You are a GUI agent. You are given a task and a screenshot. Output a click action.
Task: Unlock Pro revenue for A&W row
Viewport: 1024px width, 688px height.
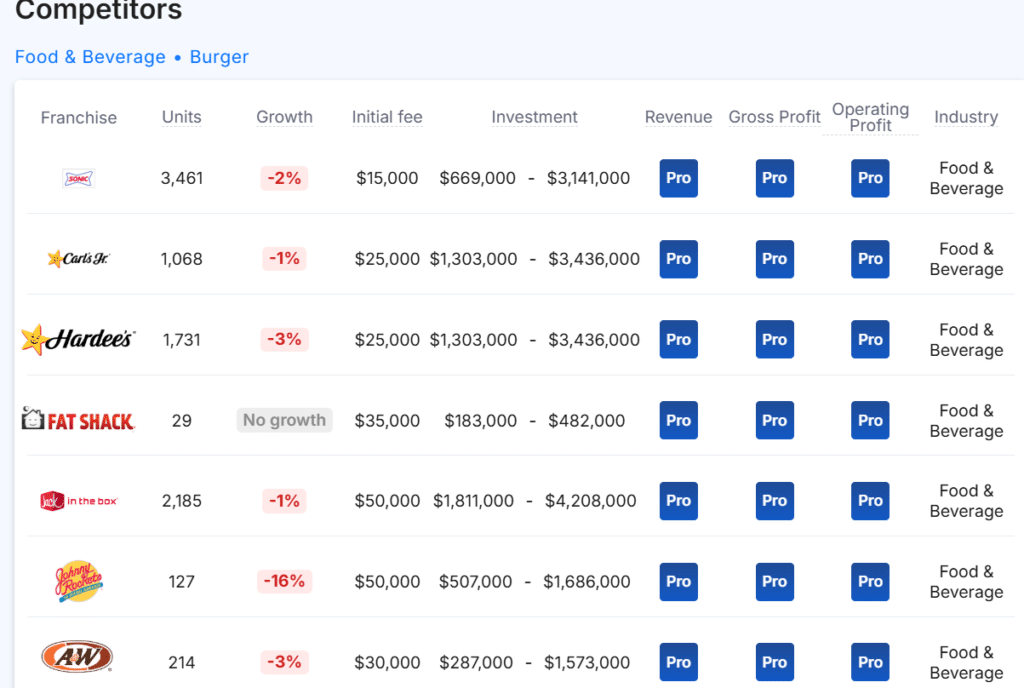click(x=679, y=662)
